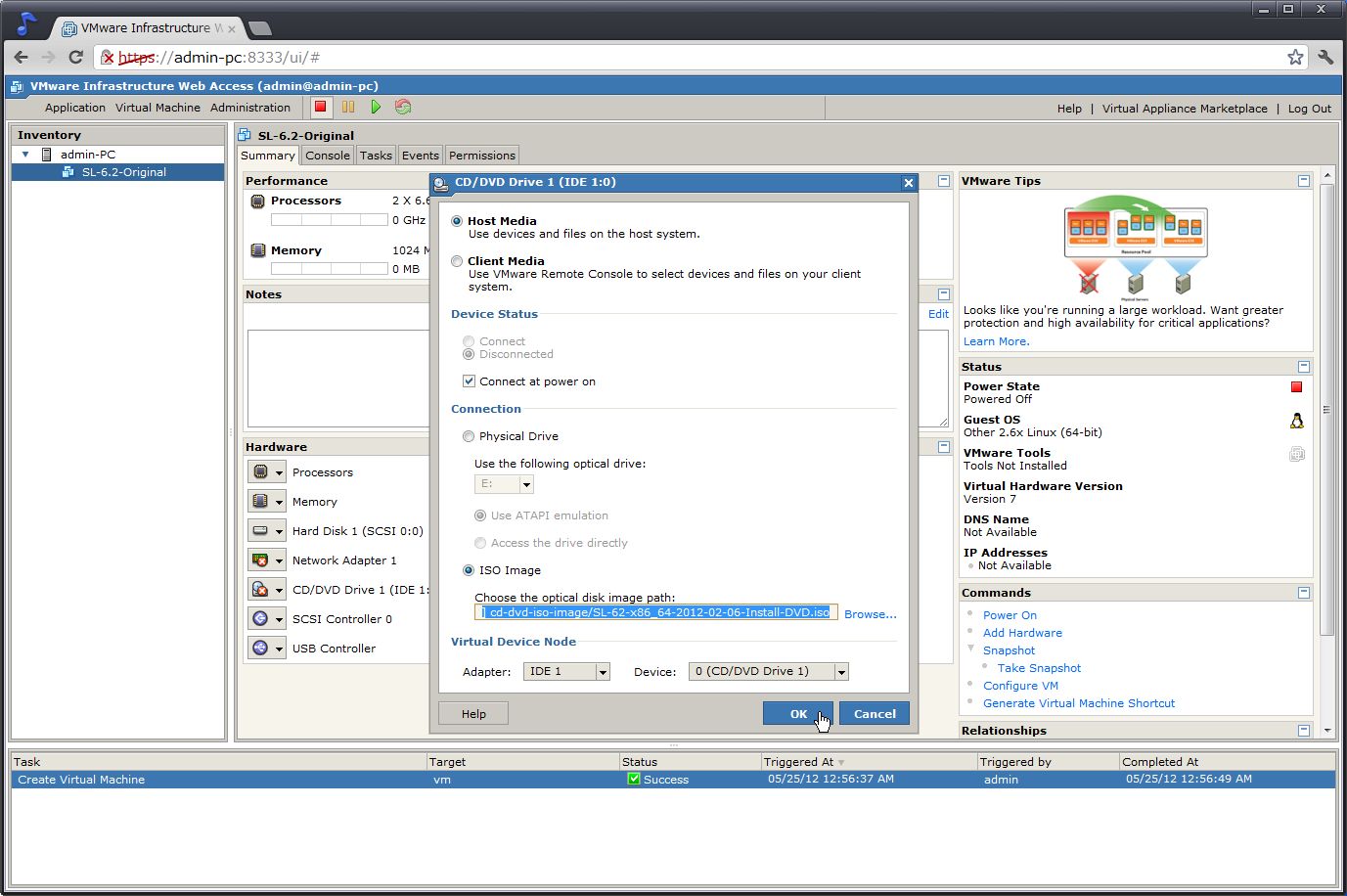1347x896 pixels.
Task: Select the ISO Image radio button
Action: tap(469, 570)
